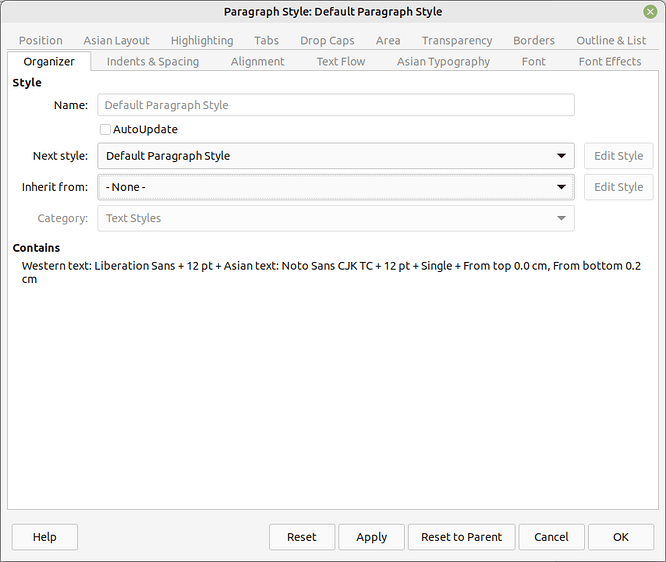Switch to the Transparency tab
The width and height of the screenshot is (666, 562).
457,40
